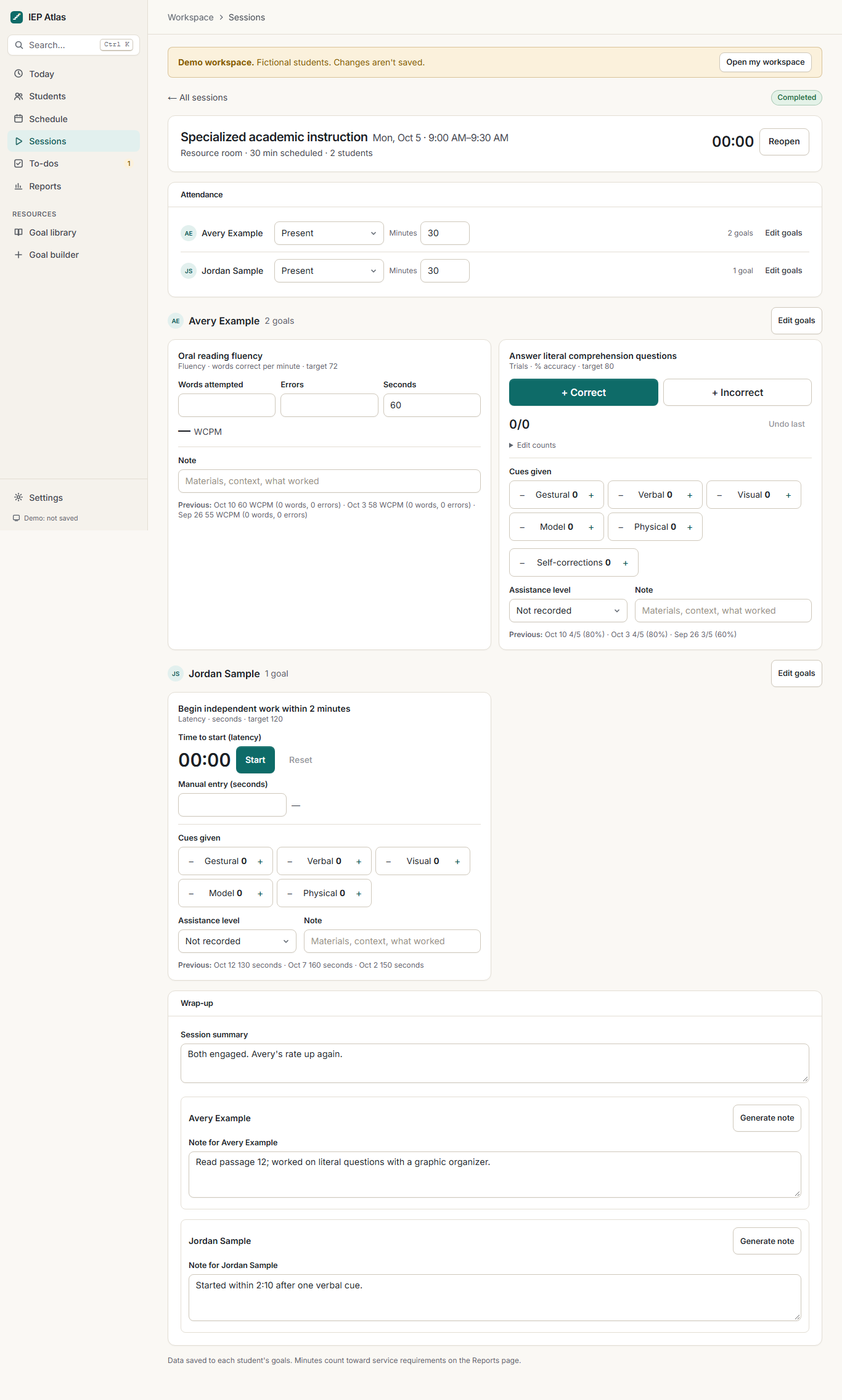Viewport: 842px width, 1400px height.
Task: Open the Reports page
Action: click(73, 186)
